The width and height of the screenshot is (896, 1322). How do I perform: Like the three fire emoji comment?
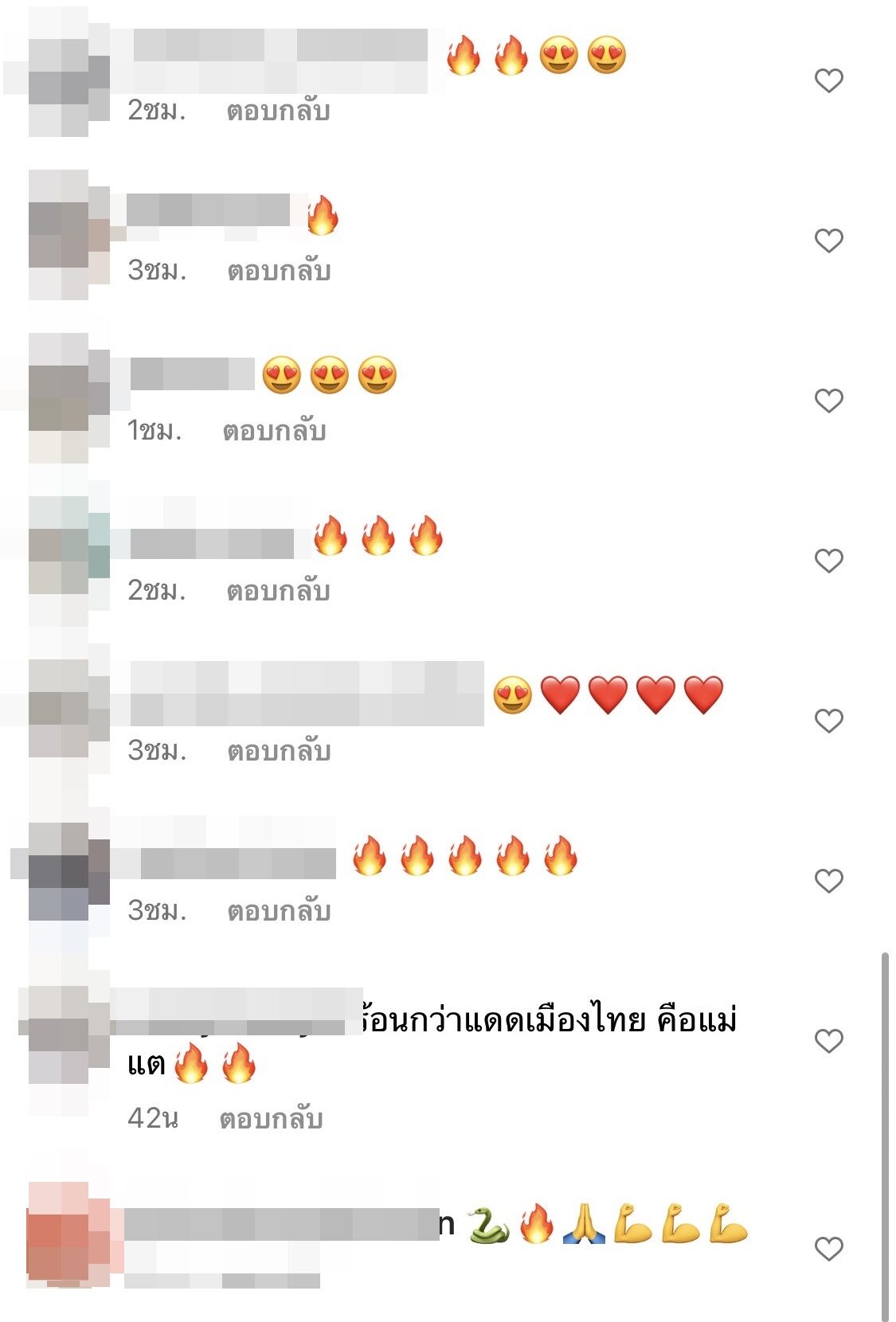(828, 561)
